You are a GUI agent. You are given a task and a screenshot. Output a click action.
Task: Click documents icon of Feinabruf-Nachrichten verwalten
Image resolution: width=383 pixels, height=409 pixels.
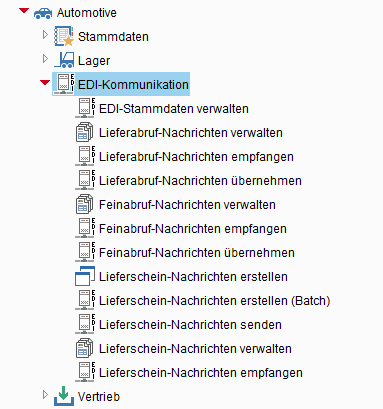click(x=84, y=204)
